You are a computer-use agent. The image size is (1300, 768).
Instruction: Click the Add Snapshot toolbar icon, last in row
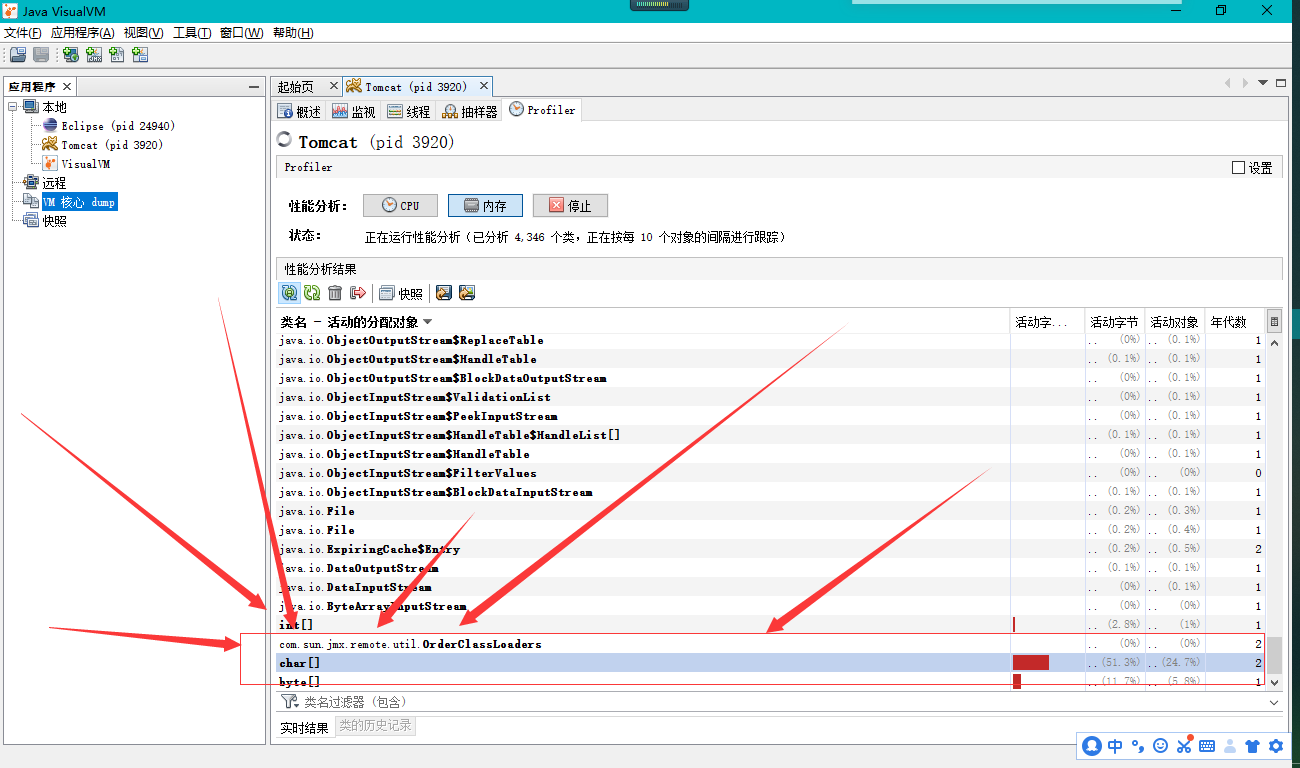(140, 55)
